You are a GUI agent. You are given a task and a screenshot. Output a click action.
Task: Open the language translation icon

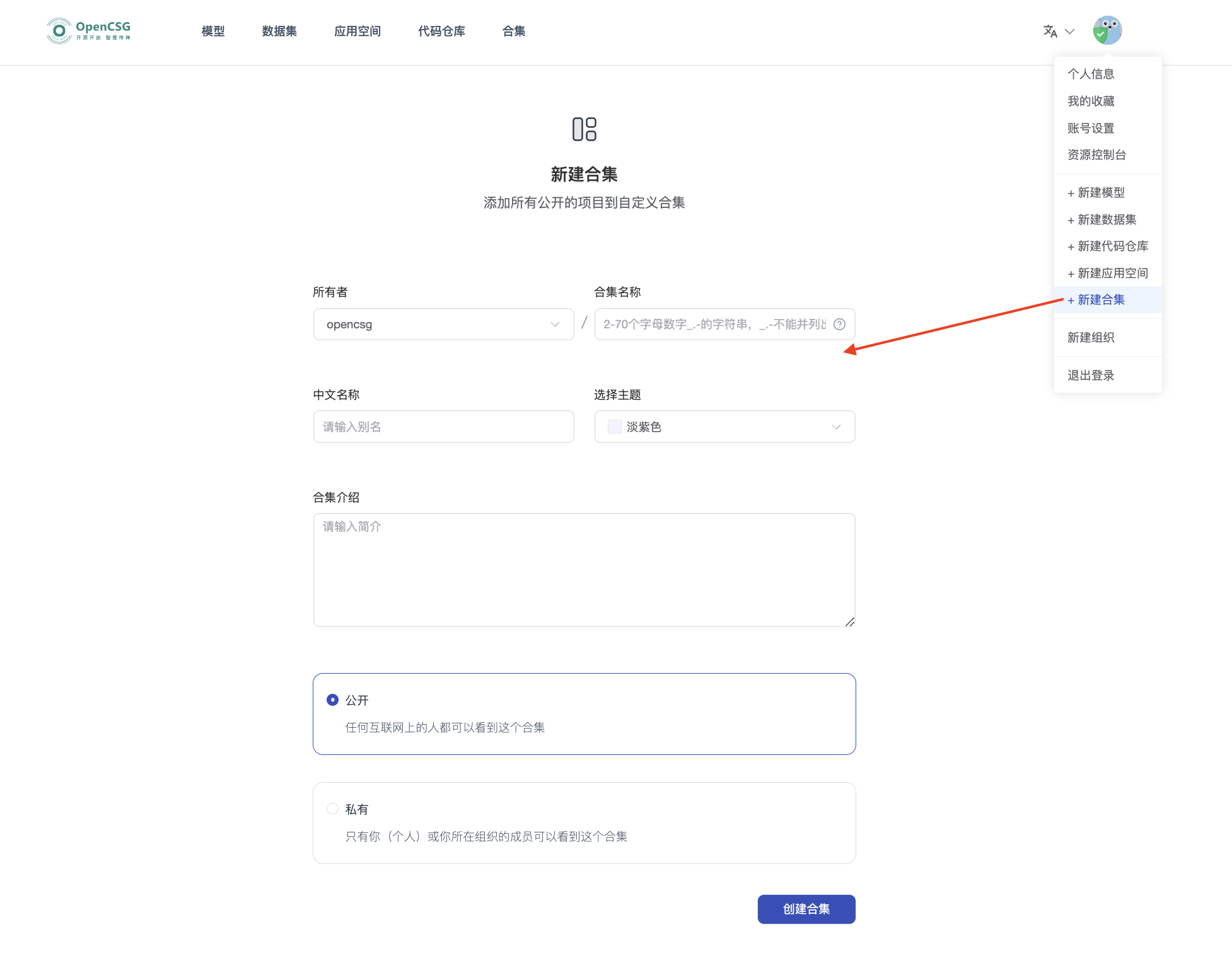tap(1050, 31)
